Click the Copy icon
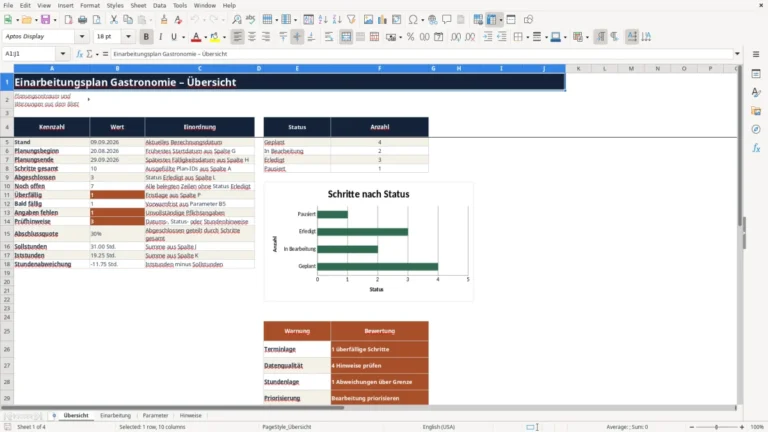 click(x=128, y=20)
